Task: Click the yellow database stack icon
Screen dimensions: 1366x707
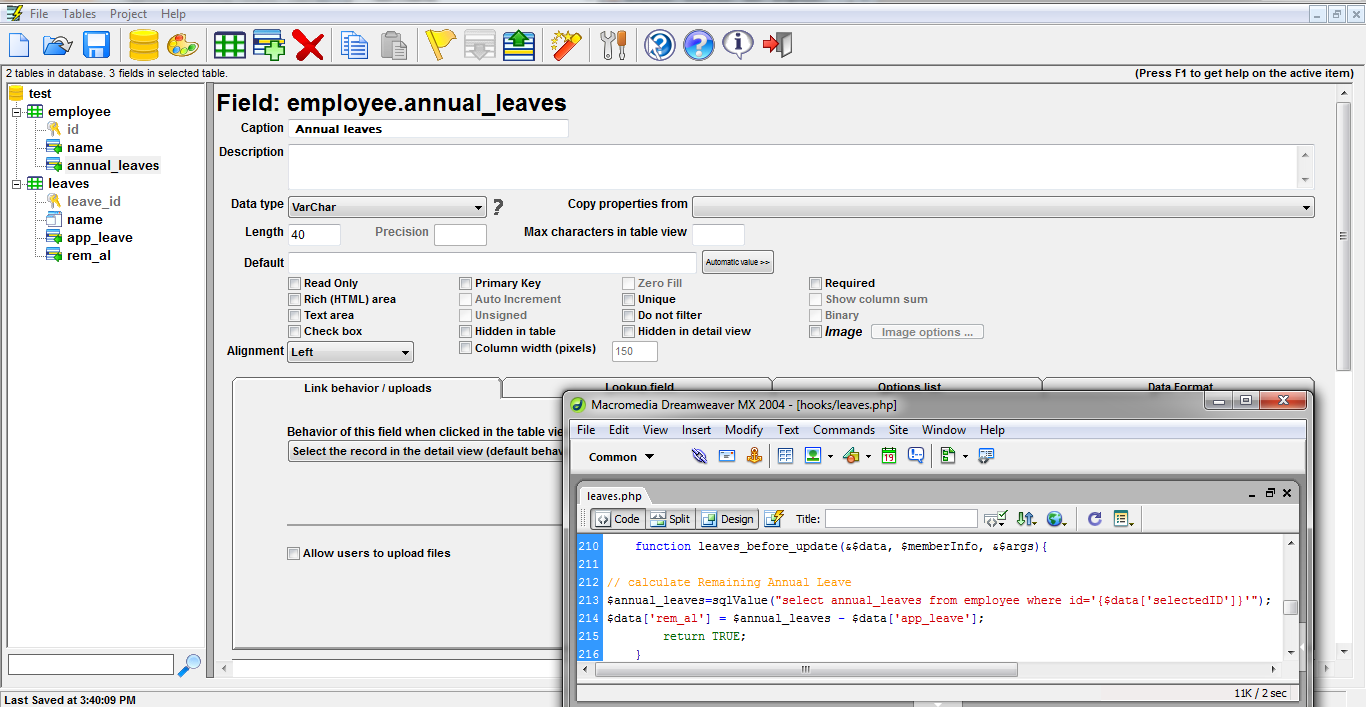Action: (x=144, y=45)
